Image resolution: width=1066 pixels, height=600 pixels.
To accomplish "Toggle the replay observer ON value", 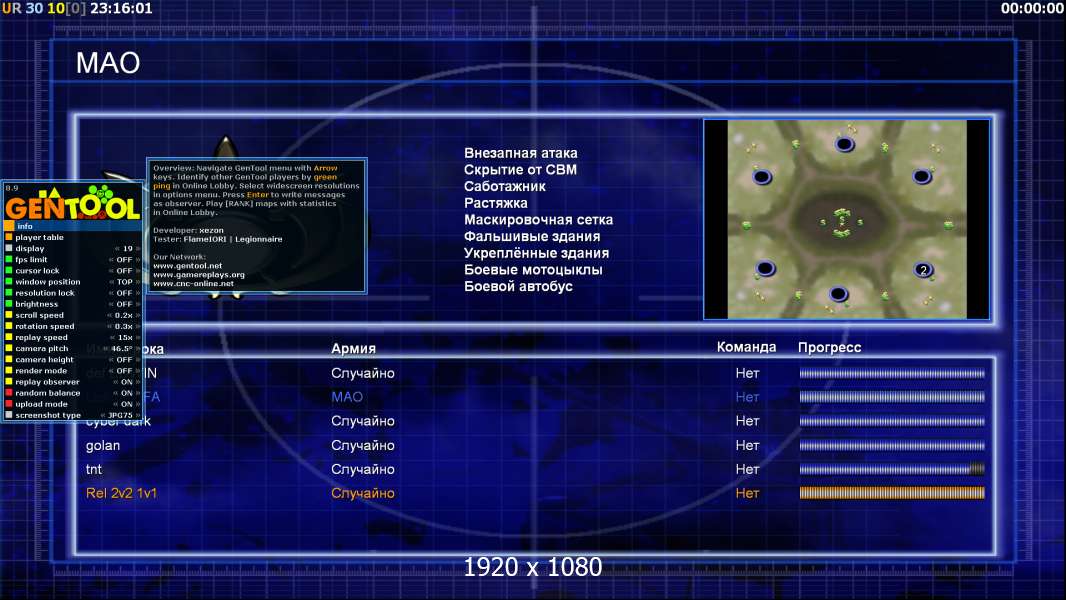I will click(x=126, y=382).
